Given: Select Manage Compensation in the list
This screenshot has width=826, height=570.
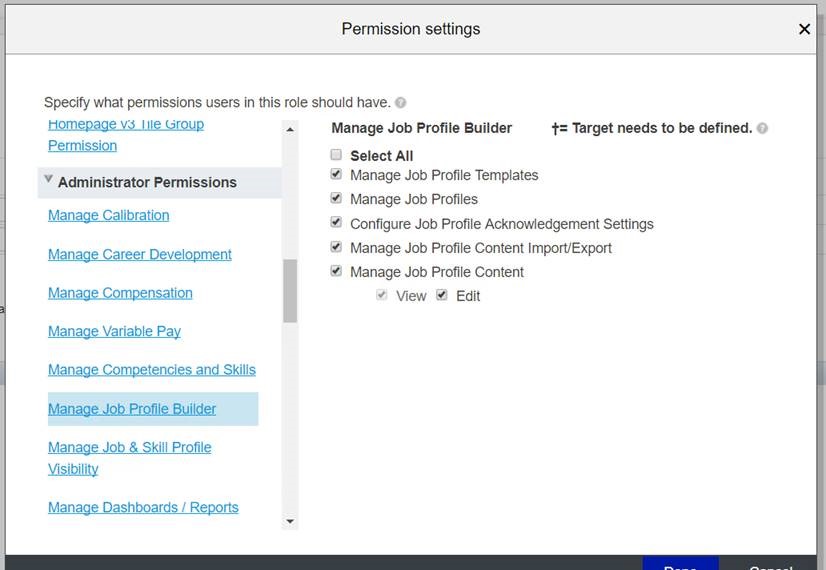Looking at the screenshot, I should 120,293.
